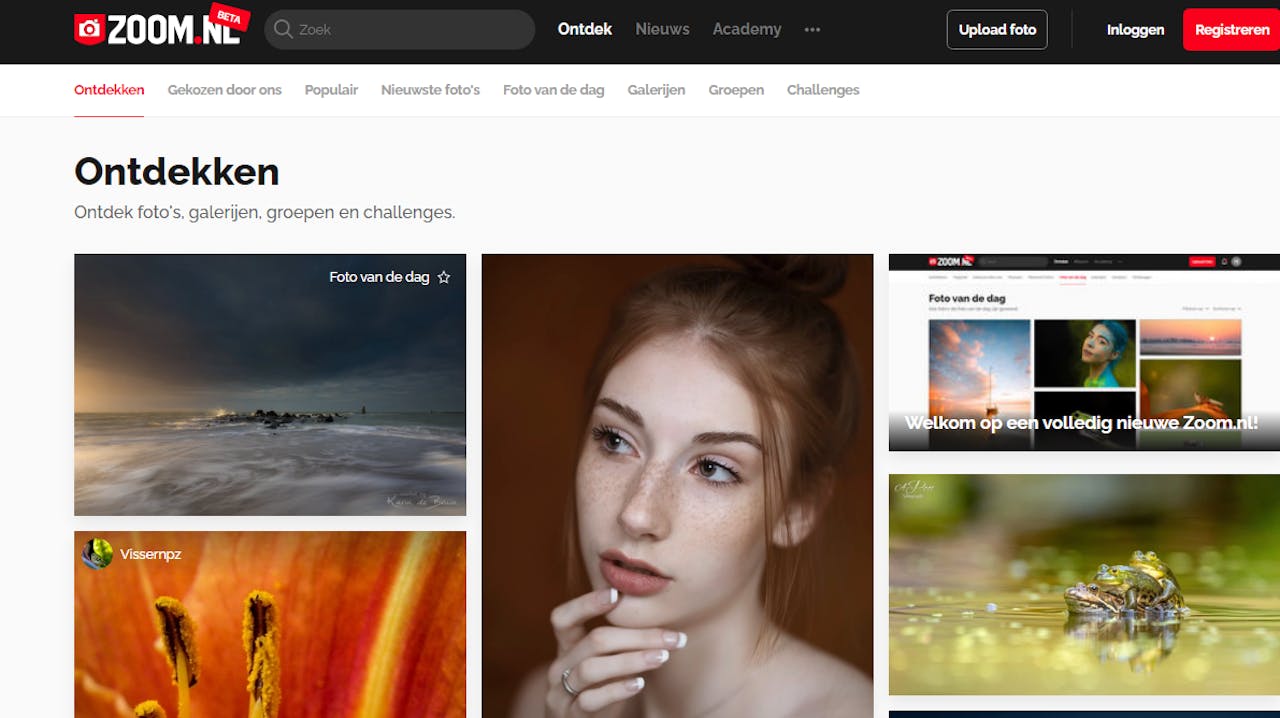The height and width of the screenshot is (718, 1280).
Task: Open the Nieuws menu item
Action: pos(662,29)
